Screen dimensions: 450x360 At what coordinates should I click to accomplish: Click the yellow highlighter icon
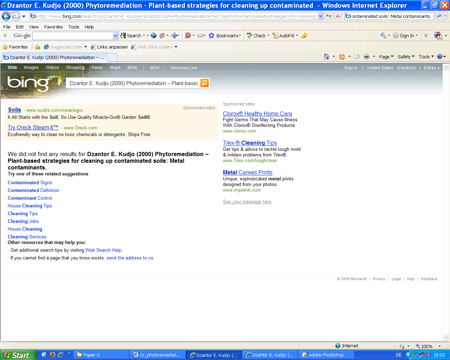point(304,36)
